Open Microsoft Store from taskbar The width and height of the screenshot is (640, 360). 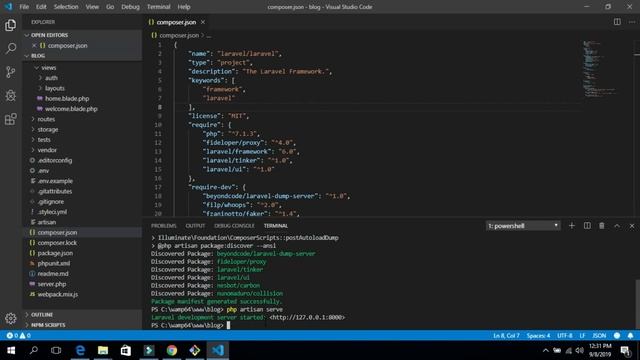(126, 350)
